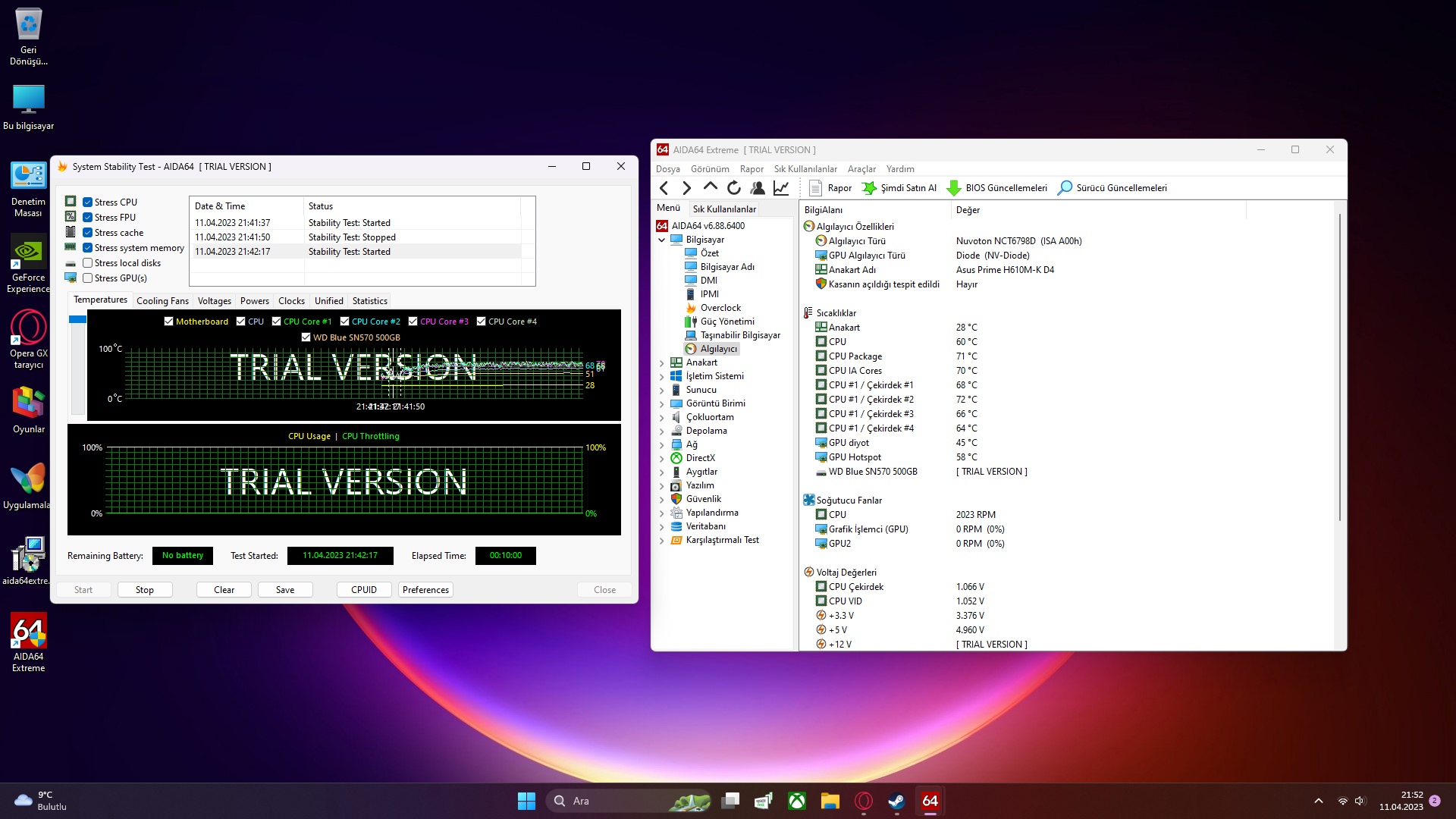The image size is (1456, 819).
Task: Select Algılayıcı in the tree
Action: (711, 349)
